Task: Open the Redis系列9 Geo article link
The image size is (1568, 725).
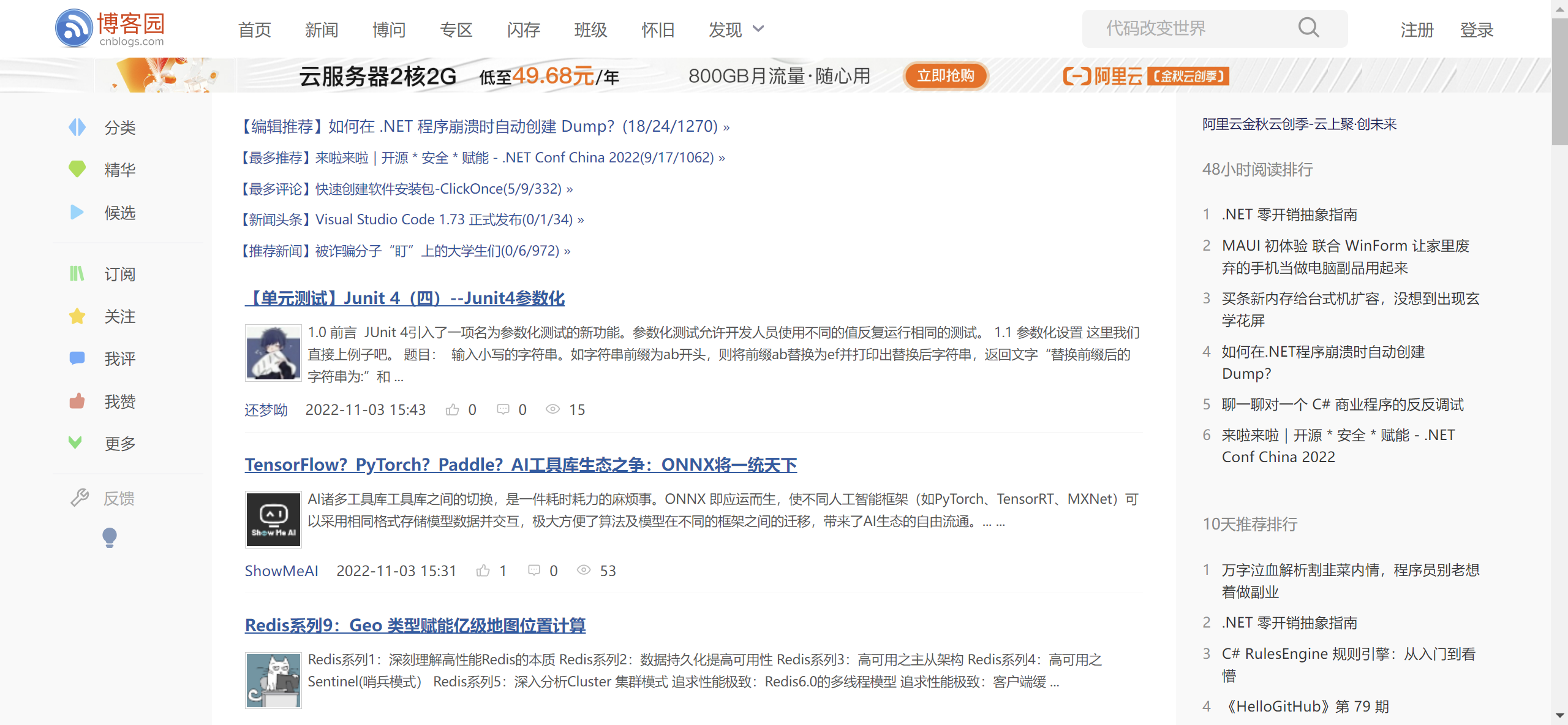Action: (415, 625)
